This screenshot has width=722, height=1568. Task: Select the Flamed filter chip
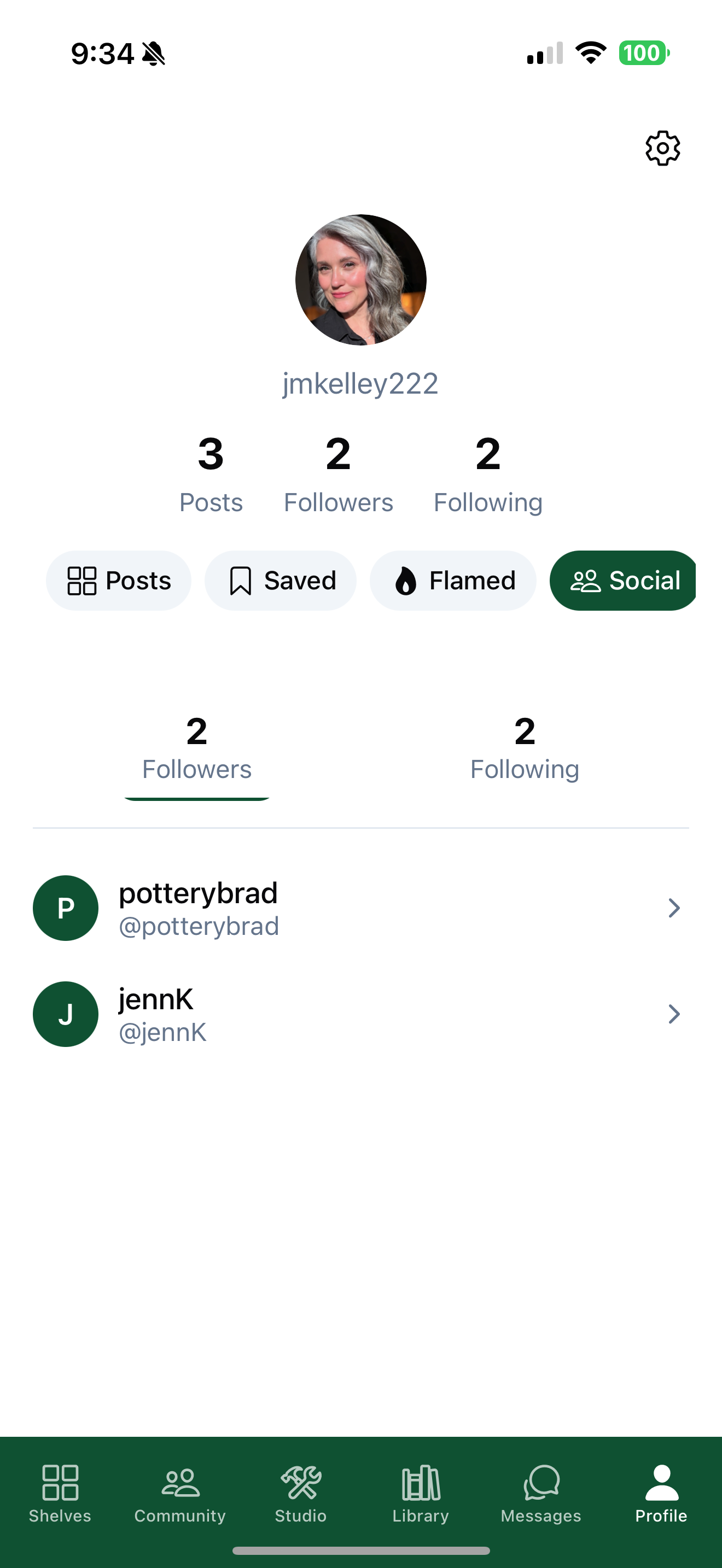coord(453,581)
